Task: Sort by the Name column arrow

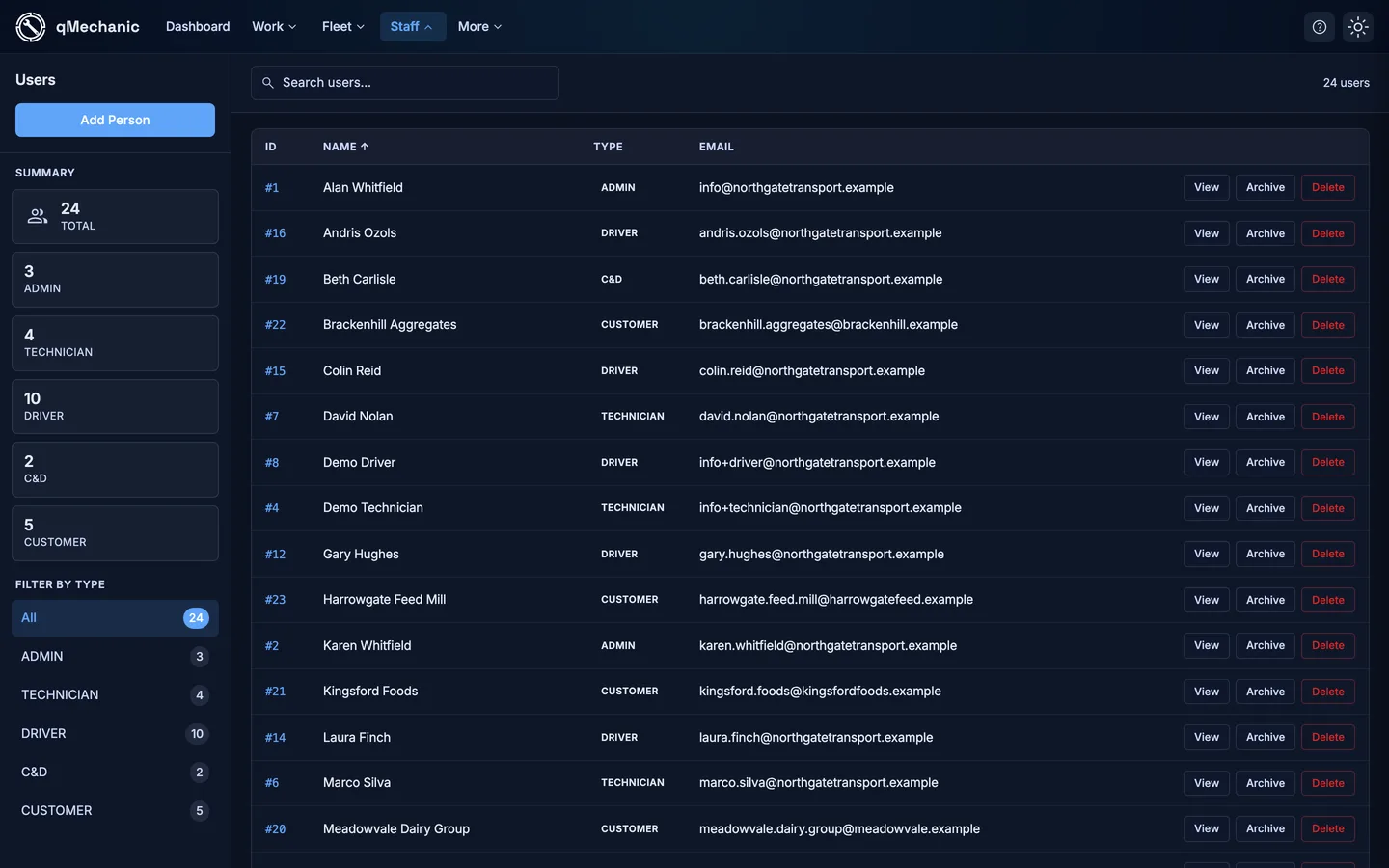Action: click(365, 147)
